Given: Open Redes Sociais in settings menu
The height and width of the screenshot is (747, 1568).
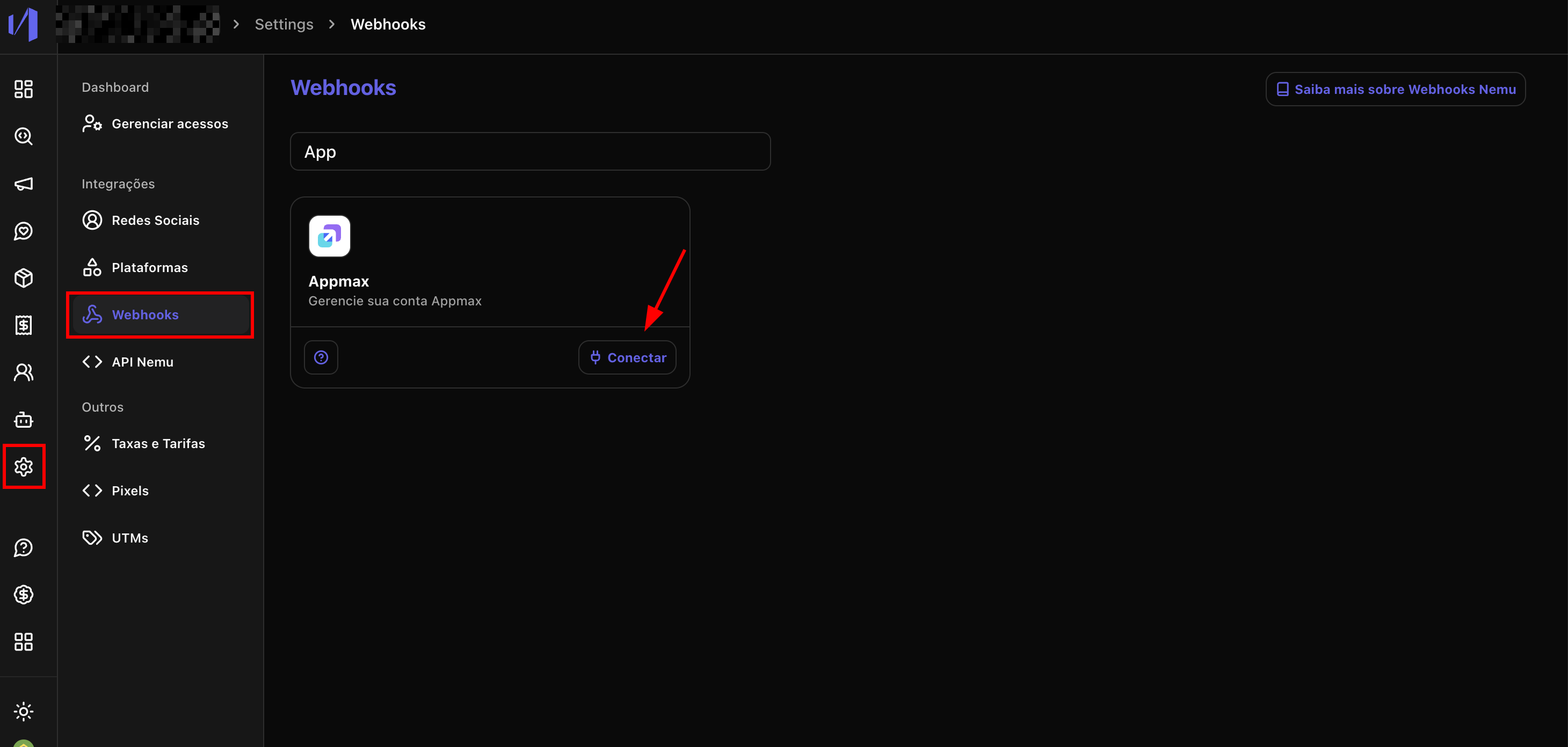Looking at the screenshot, I should (155, 220).
